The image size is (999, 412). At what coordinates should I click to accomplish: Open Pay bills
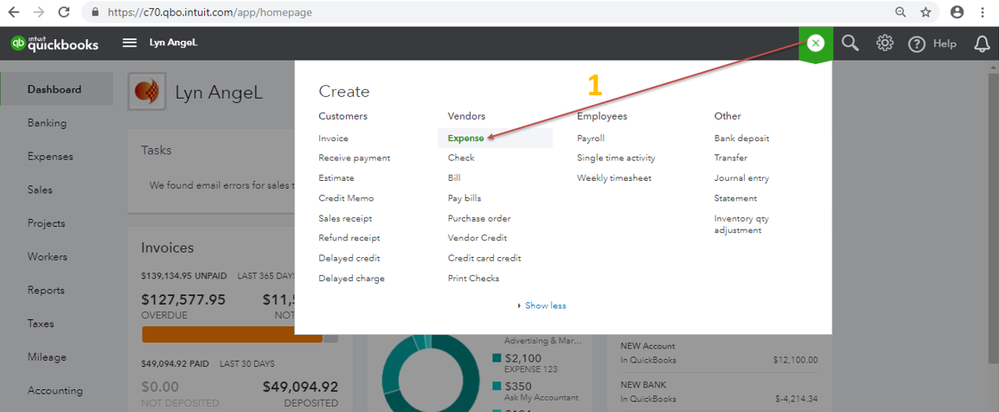click(x=464, y=198)
